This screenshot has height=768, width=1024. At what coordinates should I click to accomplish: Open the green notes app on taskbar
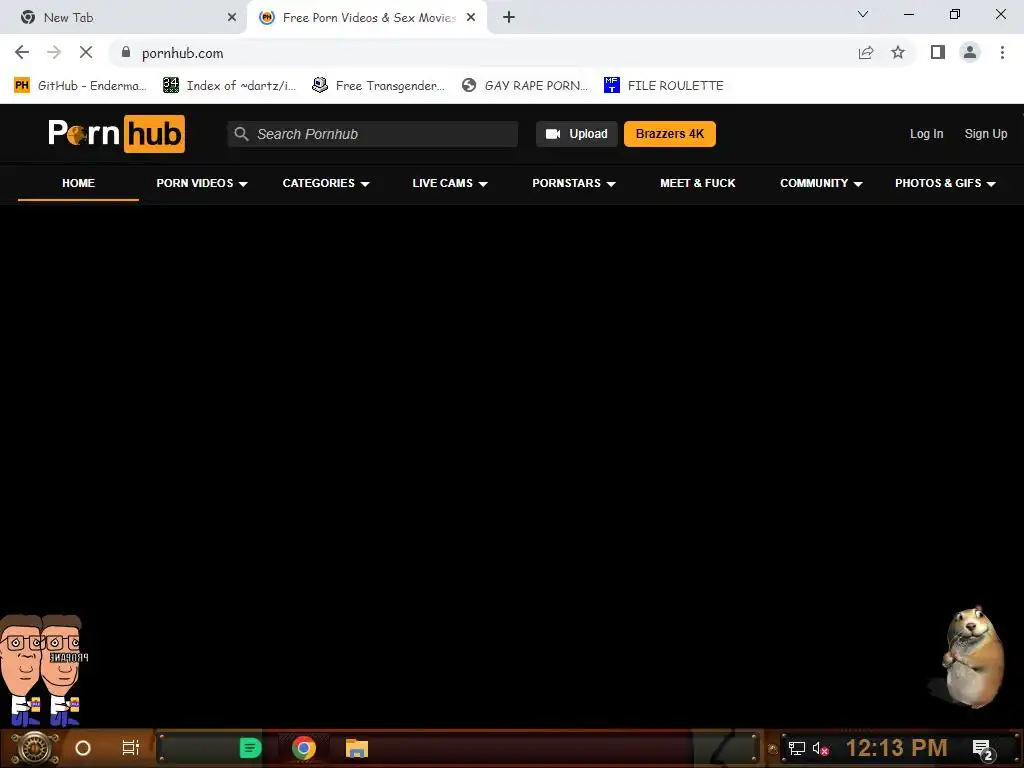(250, 748)
